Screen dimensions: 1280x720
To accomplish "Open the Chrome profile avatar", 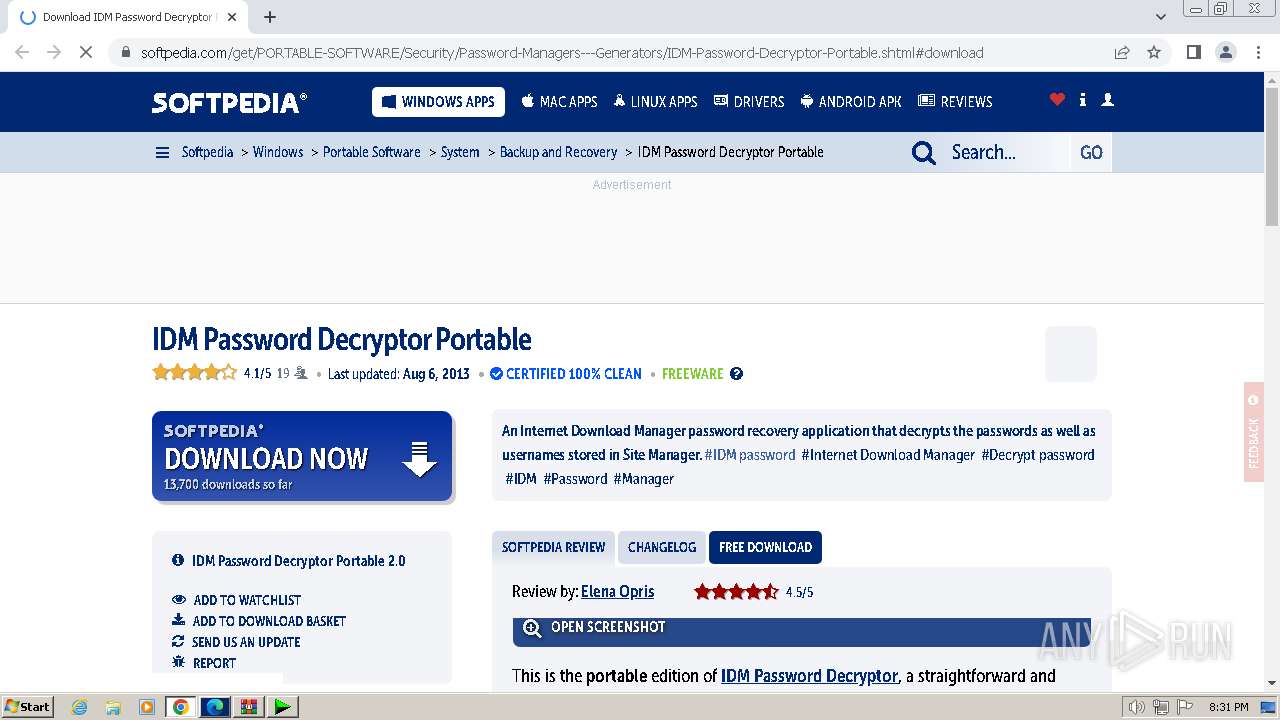I will pos(1225,52).
